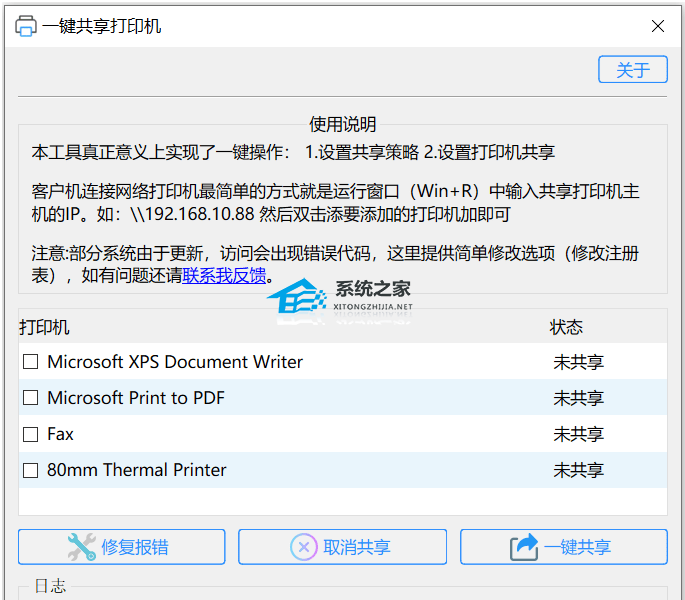The height and width of the screenshot is (600, 685).
Task: Click the \\192.168.10.88 example address text
Action: coord(192,214)
